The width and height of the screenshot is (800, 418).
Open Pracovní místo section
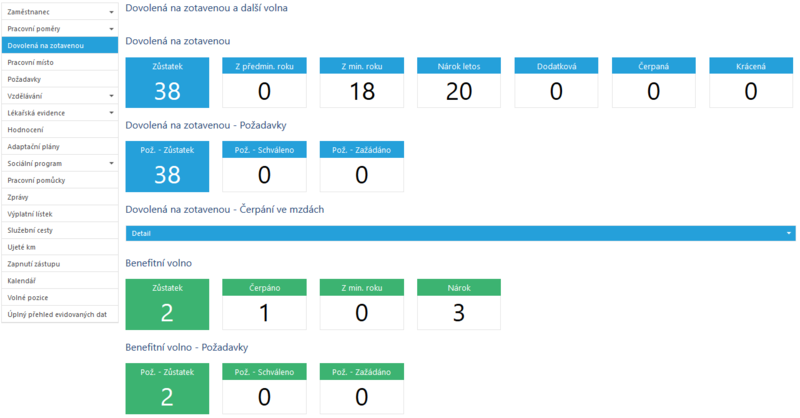60,62
